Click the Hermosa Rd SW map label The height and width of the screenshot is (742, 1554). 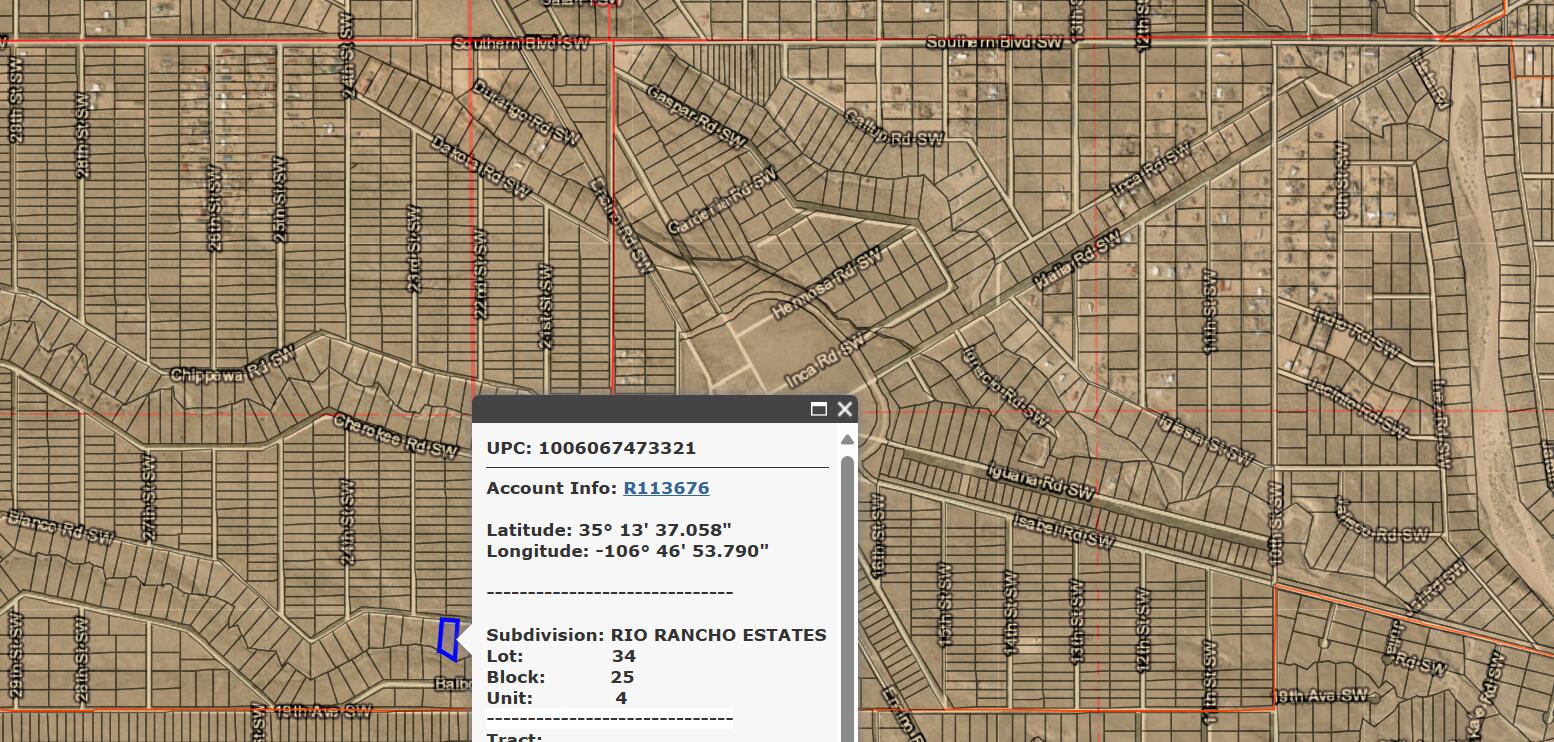tap(826, 284)
